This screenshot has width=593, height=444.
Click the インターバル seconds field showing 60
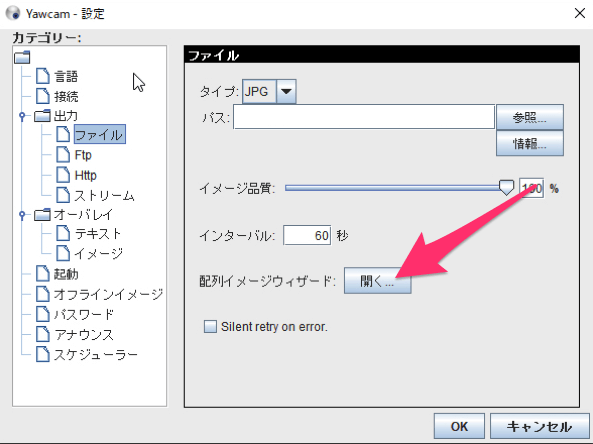click(307, 235)
